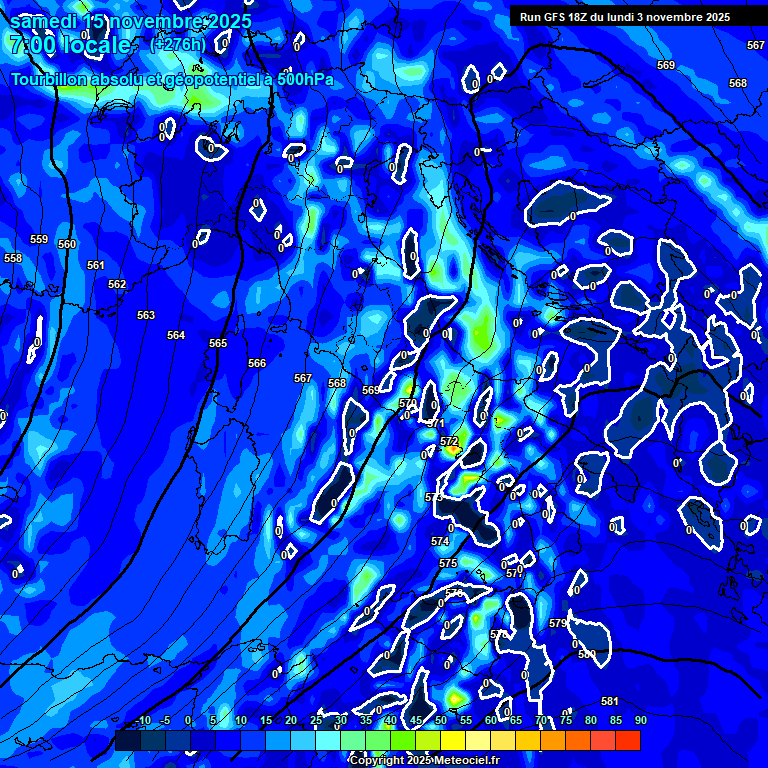Click the date title samedi 15 novembre 2025

[x=131, y=21]
